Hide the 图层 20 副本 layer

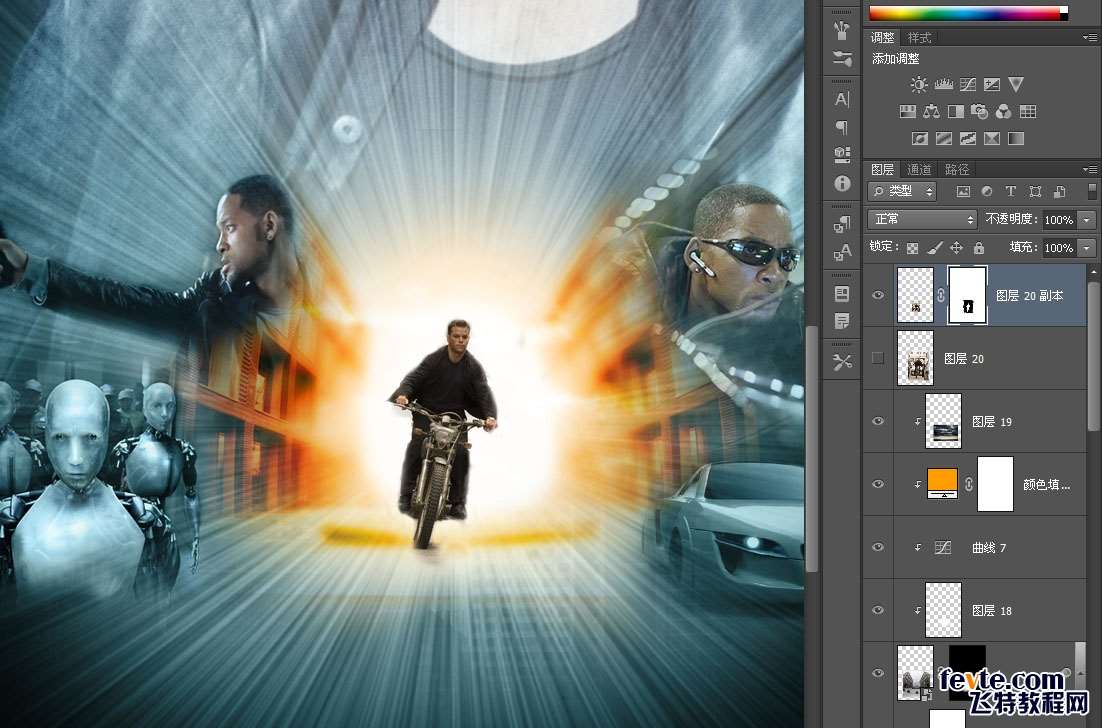pos(878,295)
